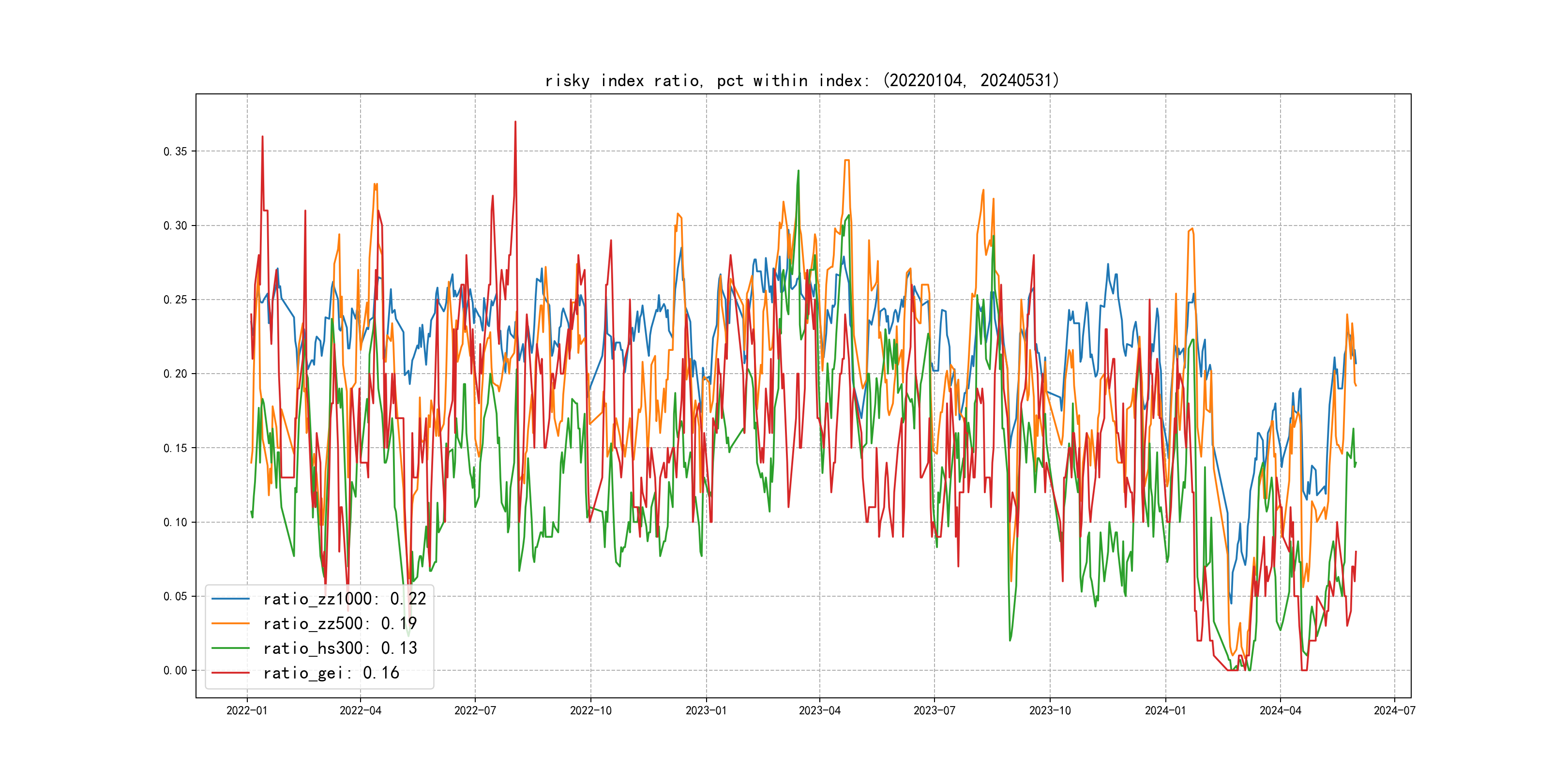This screenshot has width=1568, height=784.
Task: Click the 0.20 y-axis tick label
Action: (x=175, y=374)
